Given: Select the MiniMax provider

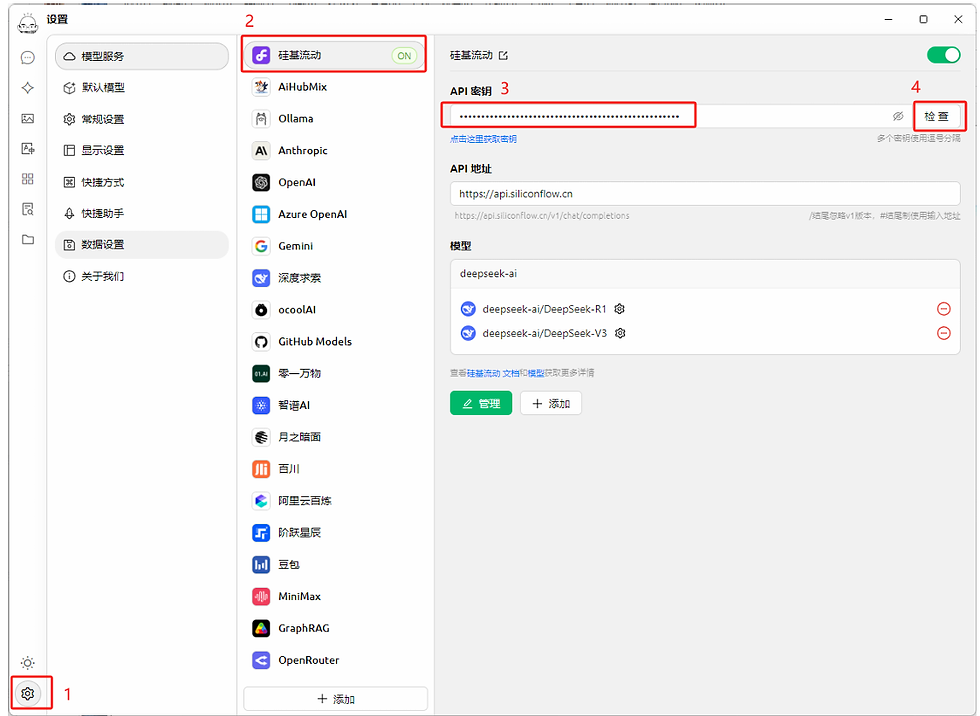Looking at the screenshot, I should pos(335,597).
